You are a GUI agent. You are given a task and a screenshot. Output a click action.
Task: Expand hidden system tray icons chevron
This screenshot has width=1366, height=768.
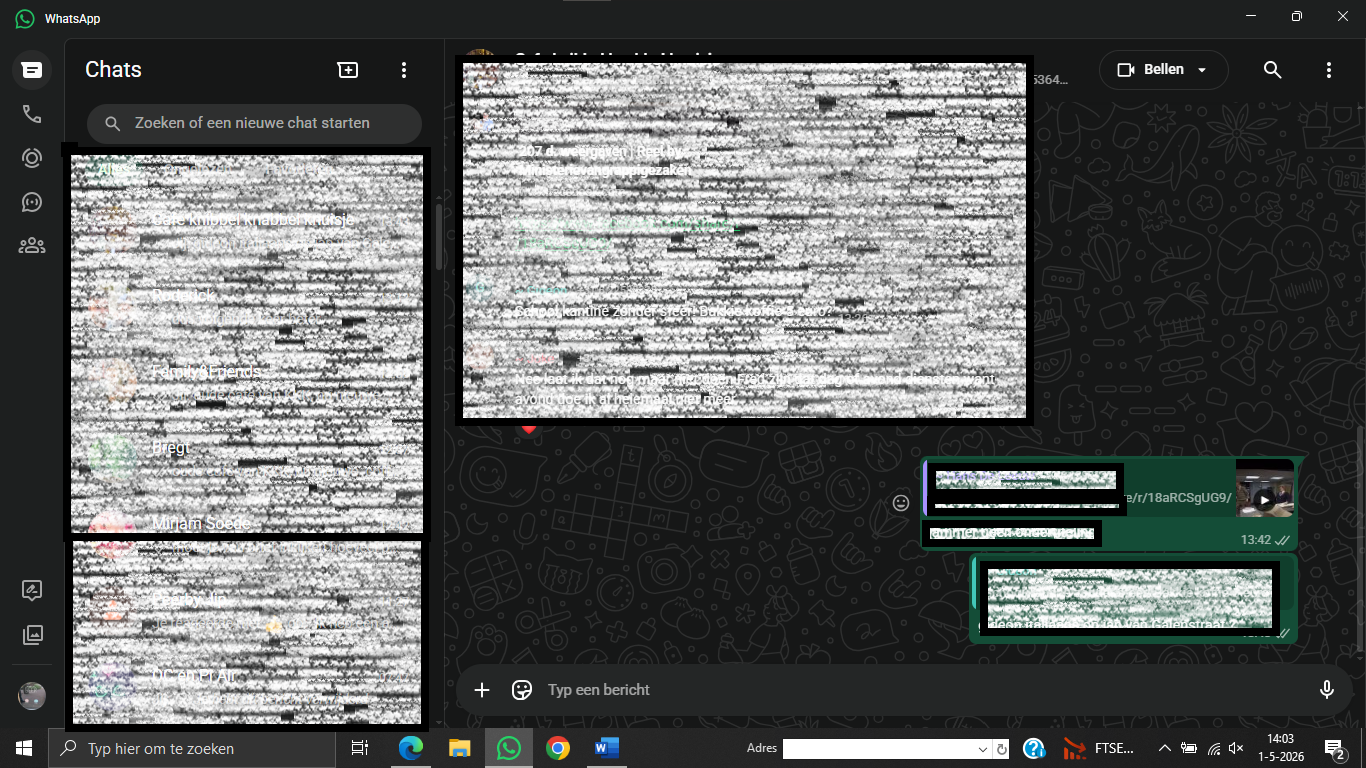pos(1164,748)
